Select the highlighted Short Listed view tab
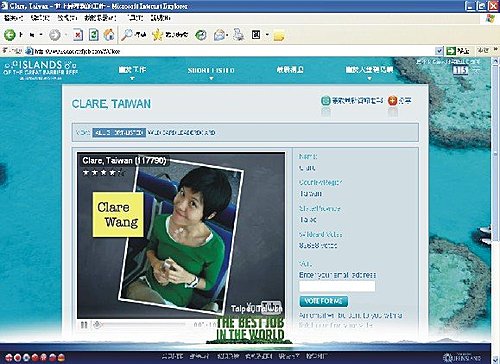The width and height of the screenshot is (500, 364). pyautogui.click(x=119, y=132)
